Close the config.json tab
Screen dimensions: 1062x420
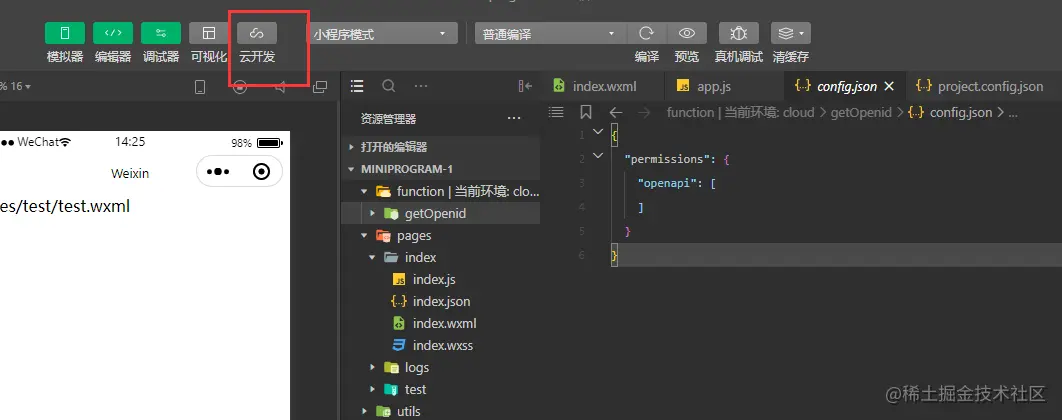click(890, 86)
